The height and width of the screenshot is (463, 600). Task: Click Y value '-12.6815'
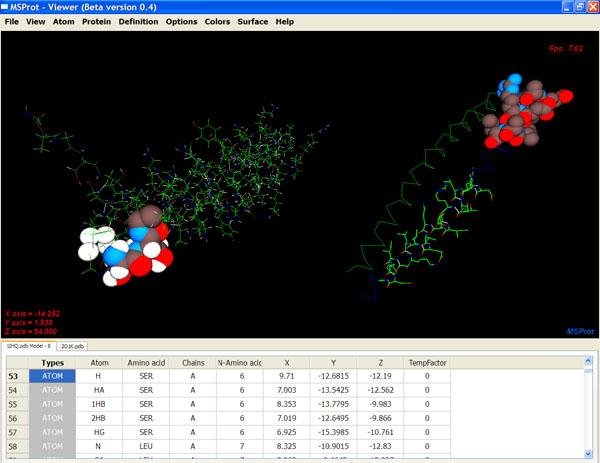point(333,376)
